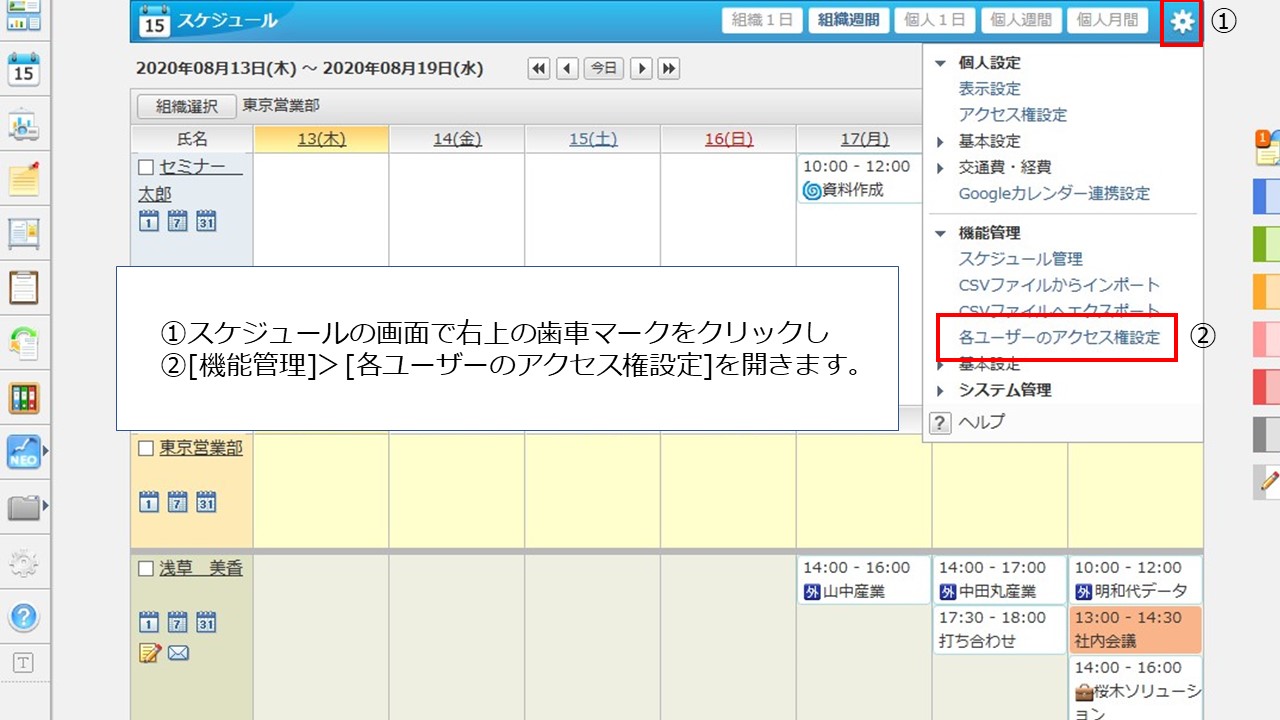Select the green color swatch on right

pos(1266,243)
